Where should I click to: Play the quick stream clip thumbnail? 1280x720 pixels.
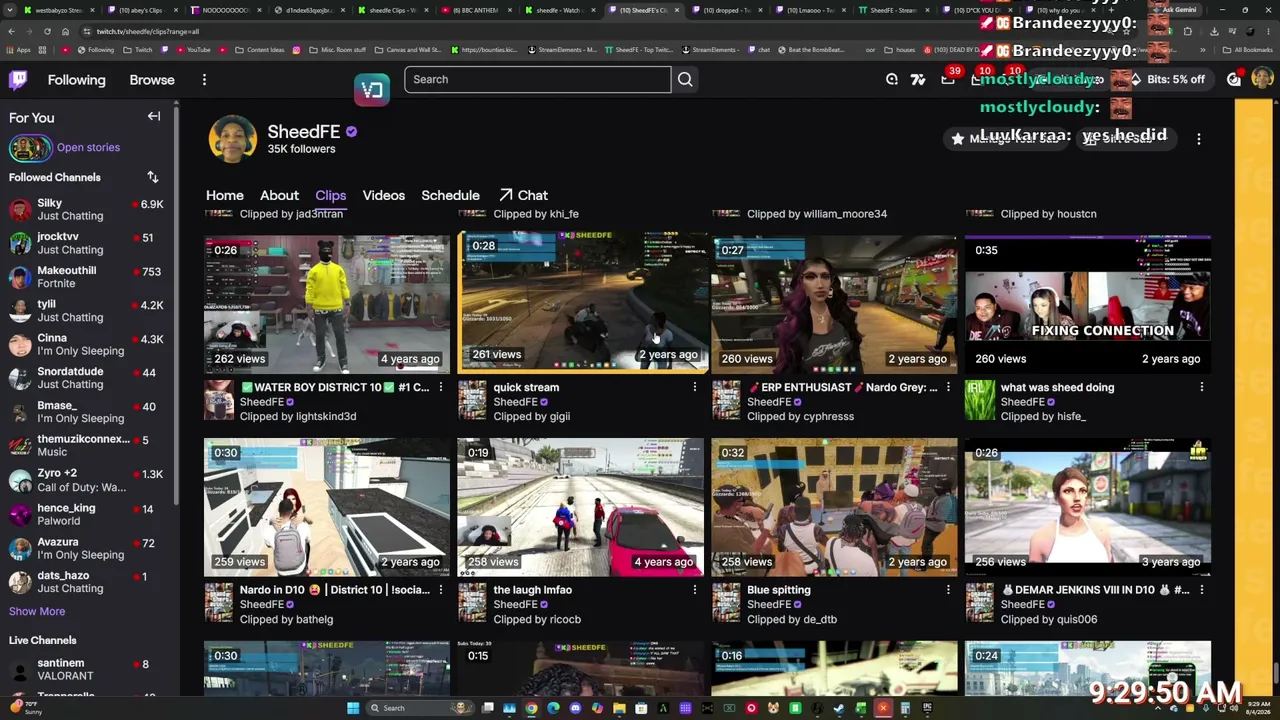tap(582, 302)
